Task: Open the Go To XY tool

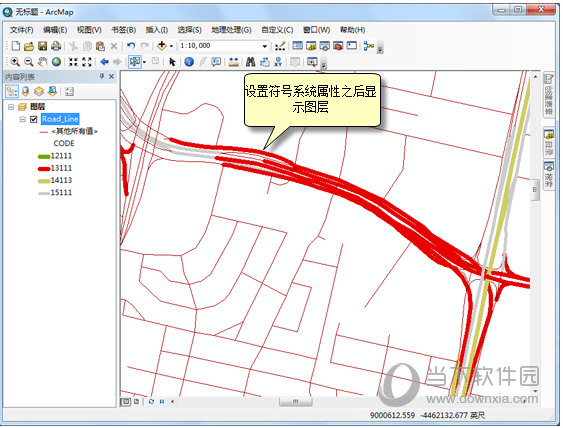Action: pyautogui.click(x=278, y=62)
